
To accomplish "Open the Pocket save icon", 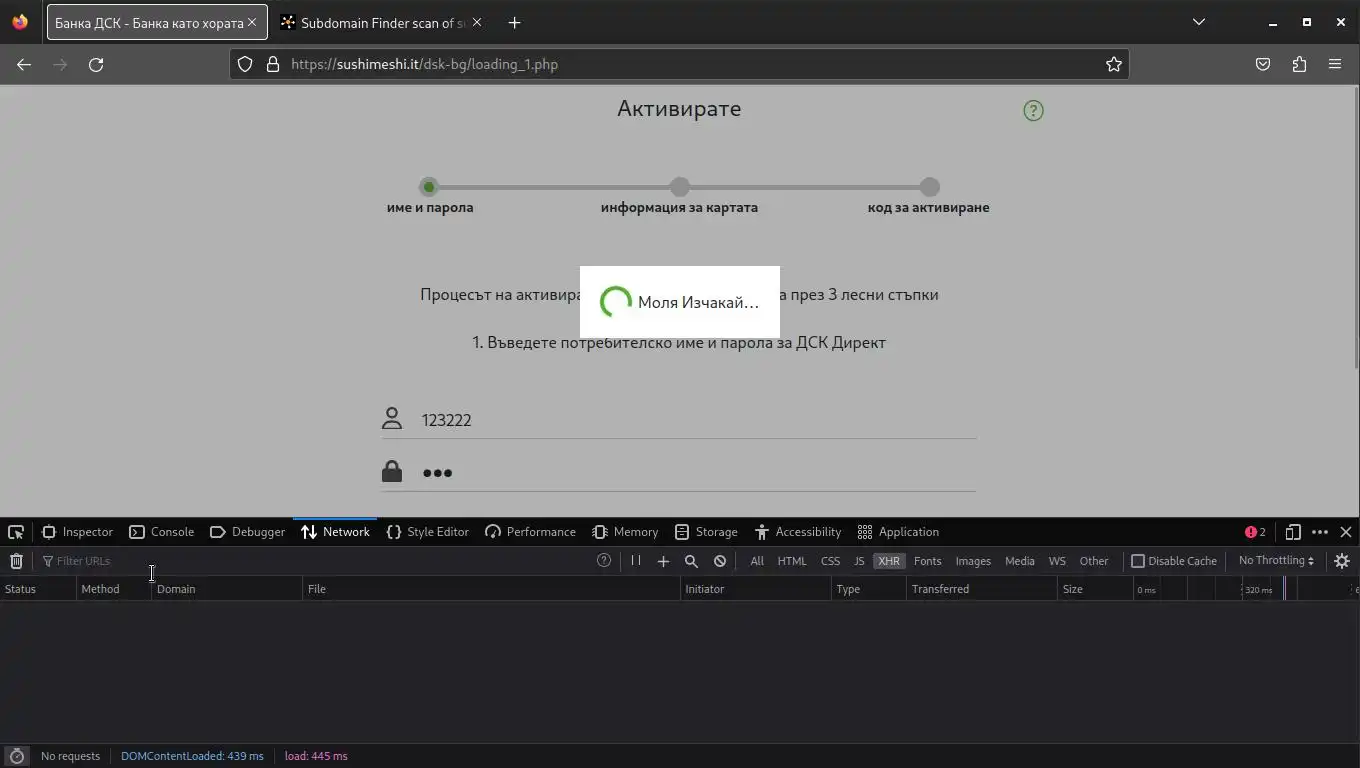I will tap(1263, 64).
